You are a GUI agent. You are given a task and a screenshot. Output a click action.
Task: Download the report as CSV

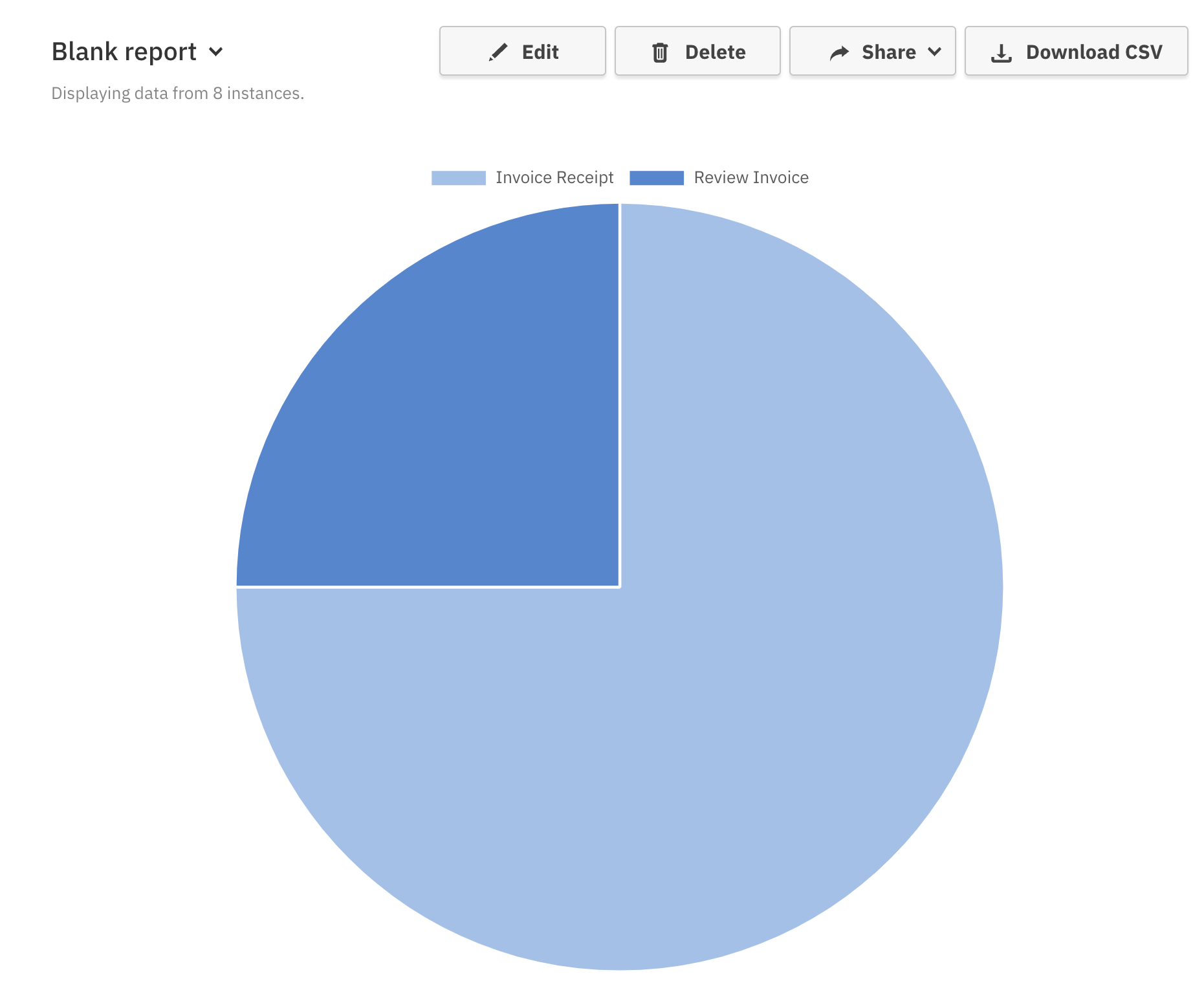pos(1076,51)
